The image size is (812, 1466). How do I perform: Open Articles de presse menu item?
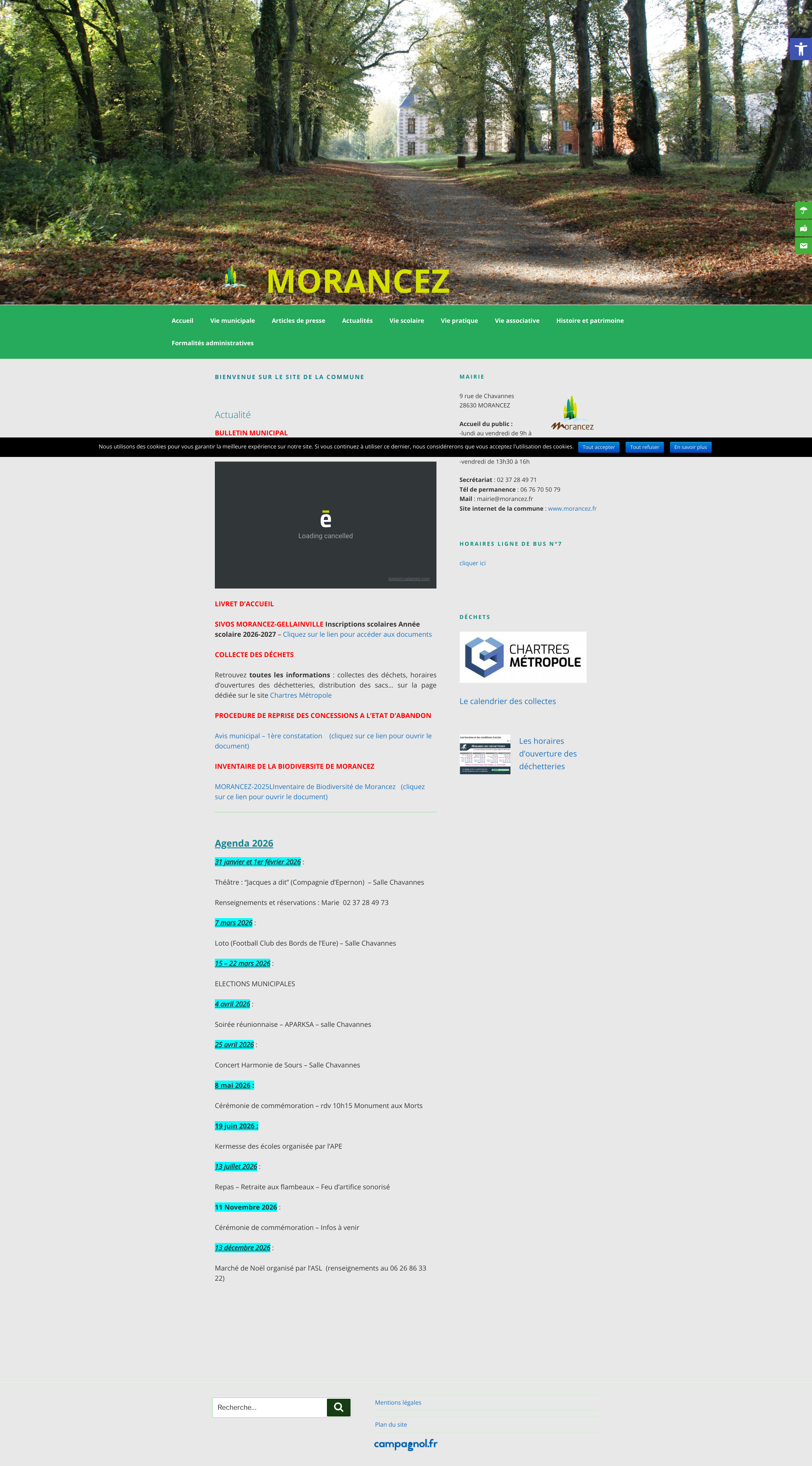[299, 320]
